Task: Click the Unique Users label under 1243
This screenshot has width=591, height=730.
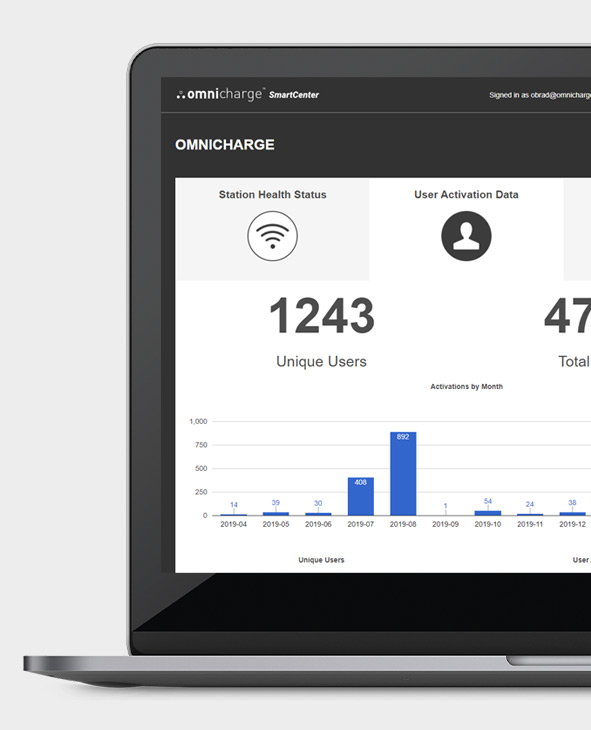Action: [x=321, y=362]
